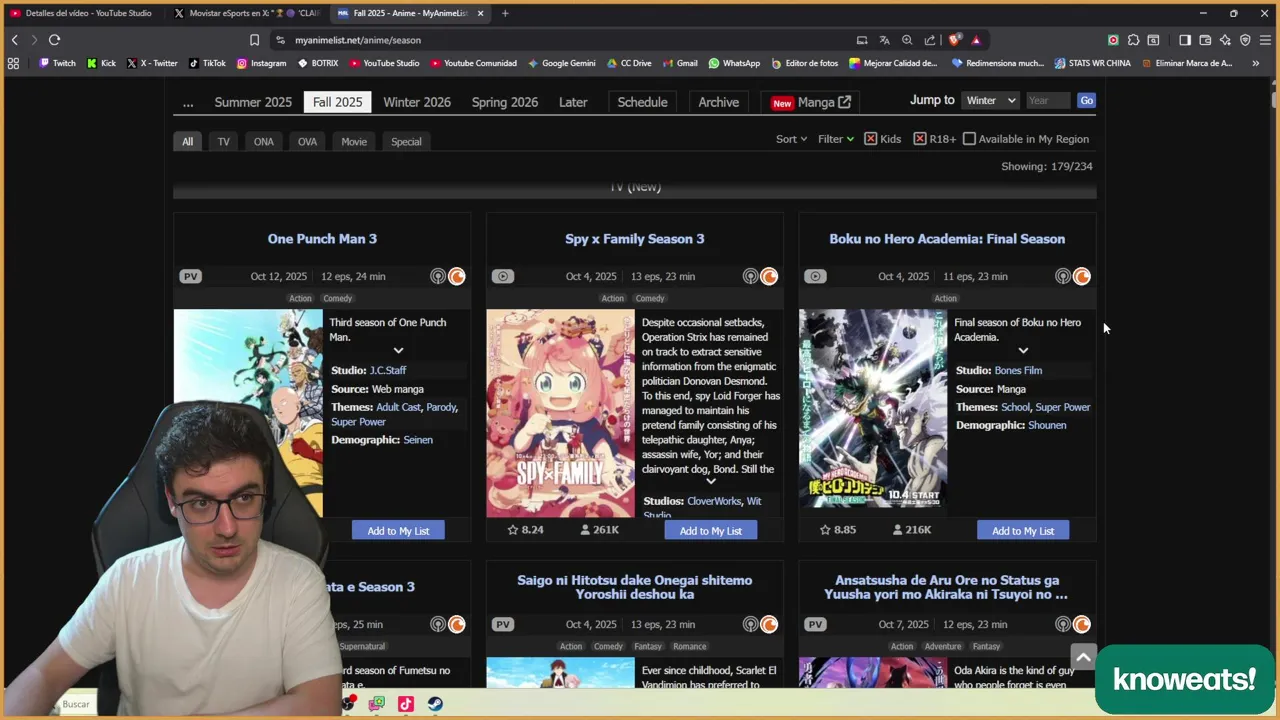Open the browser hamburger main menu

click(x=1265, y=40)
